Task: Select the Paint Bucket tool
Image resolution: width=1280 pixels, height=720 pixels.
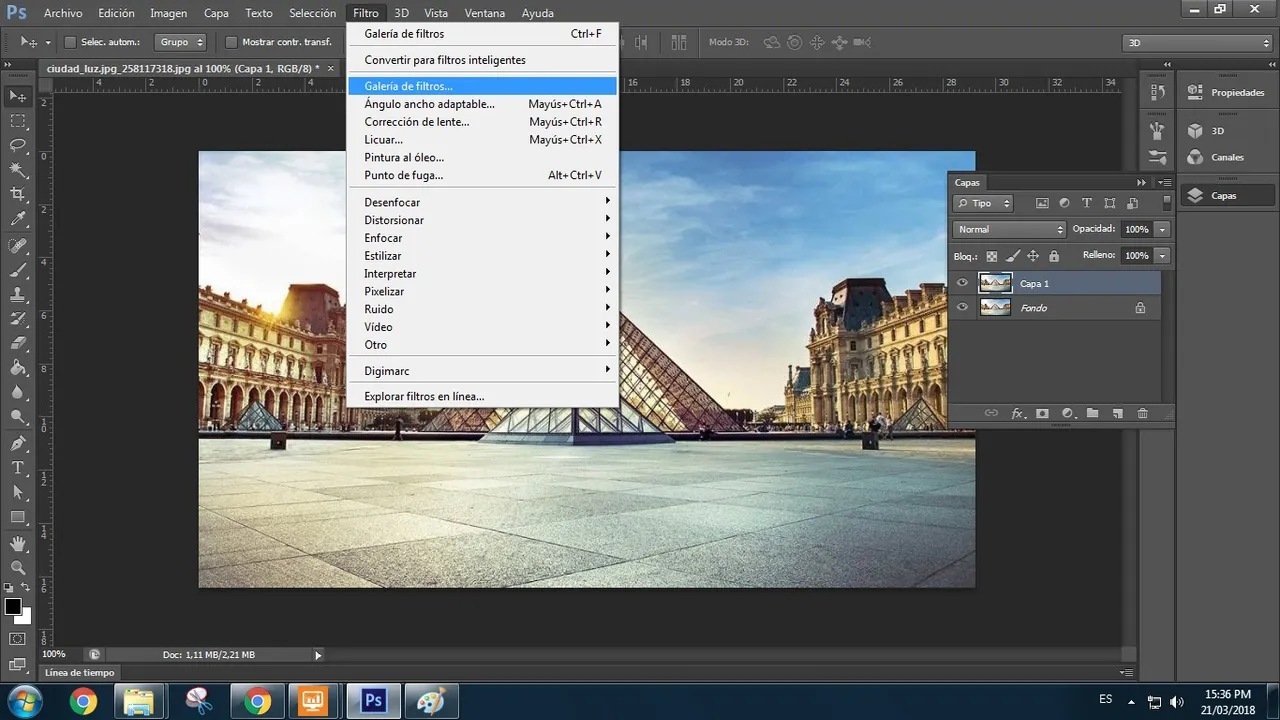Action: pyautogui.click(x=18, y=369)
